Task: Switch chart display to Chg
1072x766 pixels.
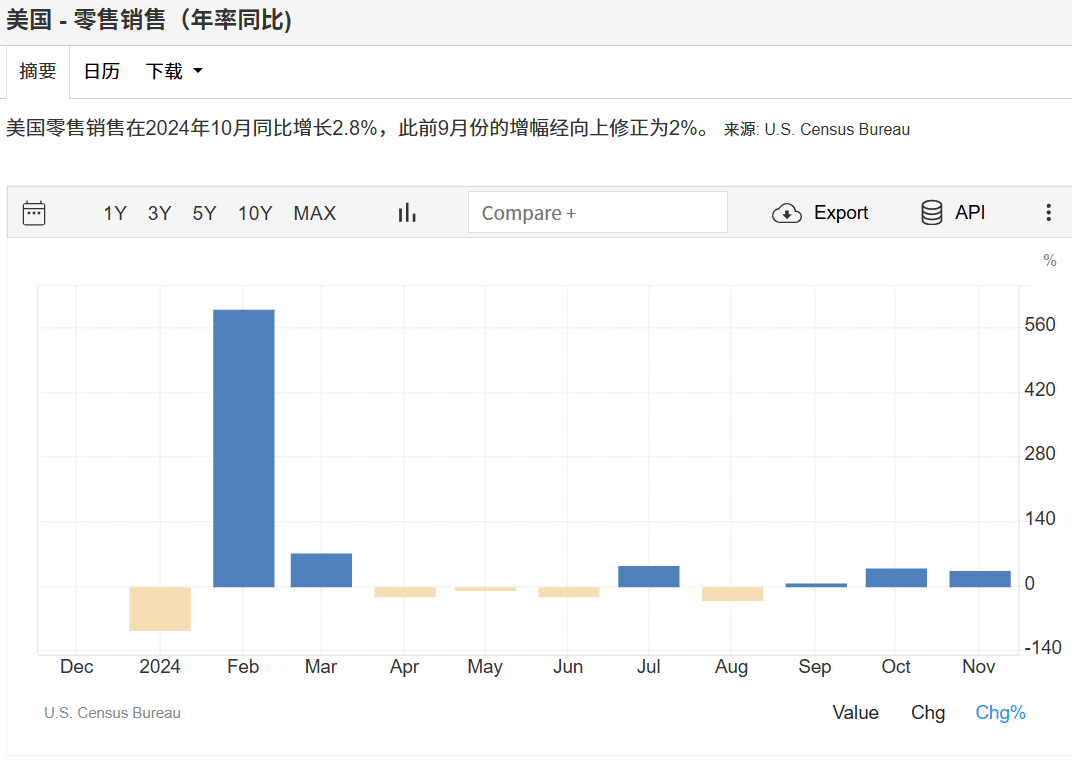Action: coord(928,713)
